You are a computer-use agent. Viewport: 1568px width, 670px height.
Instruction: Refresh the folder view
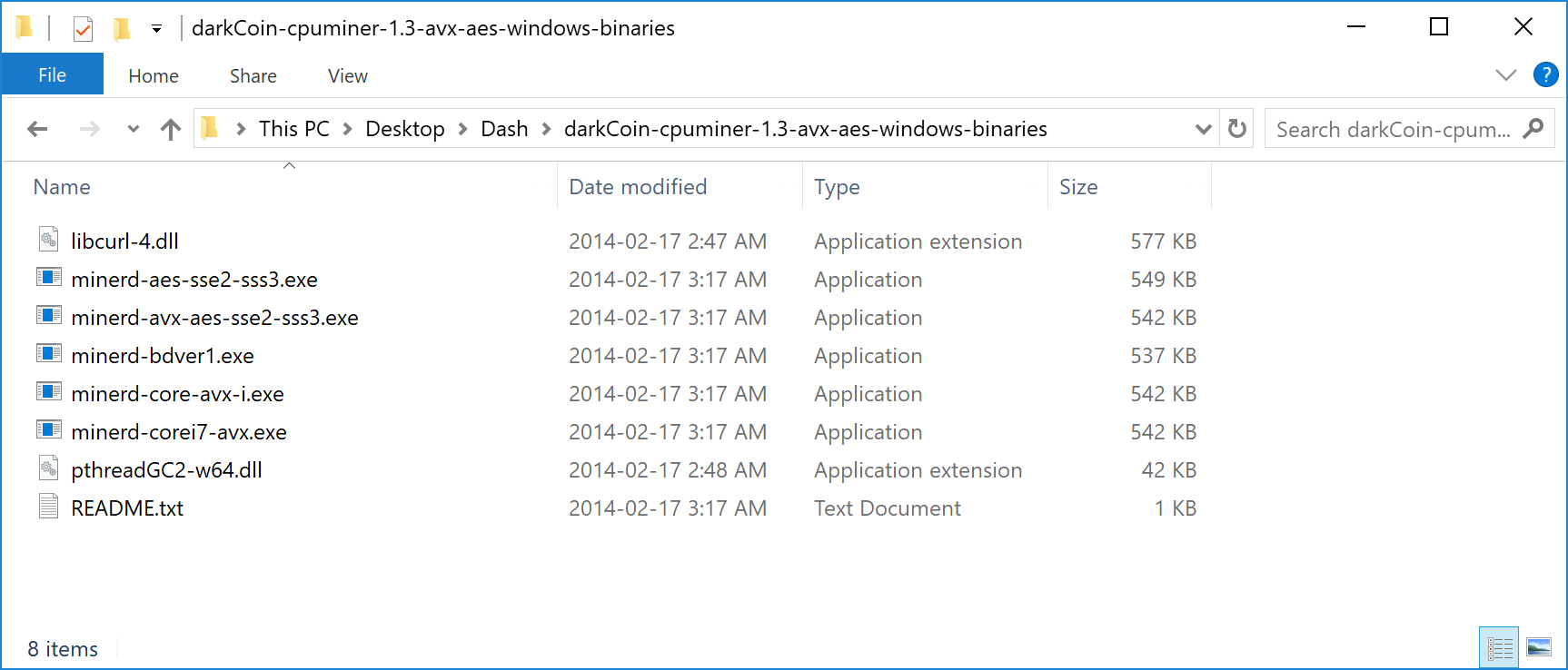1236,129
